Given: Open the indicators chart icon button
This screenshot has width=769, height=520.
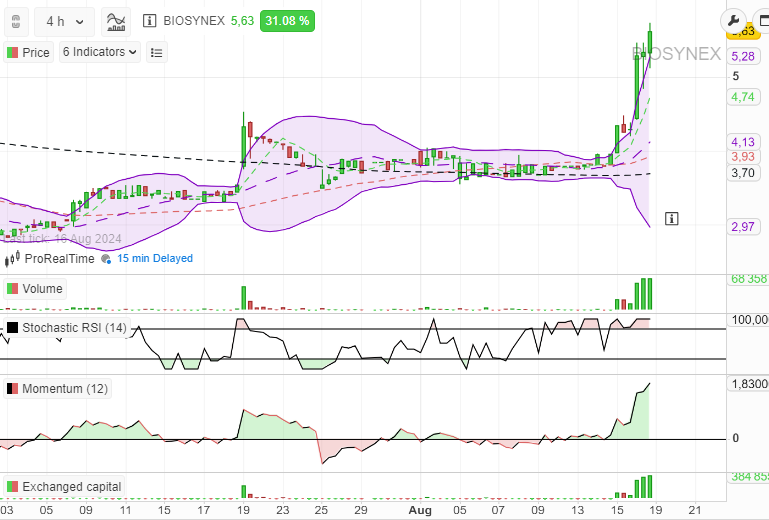Looking at the screenshot, I should click(x=116, y=22).
